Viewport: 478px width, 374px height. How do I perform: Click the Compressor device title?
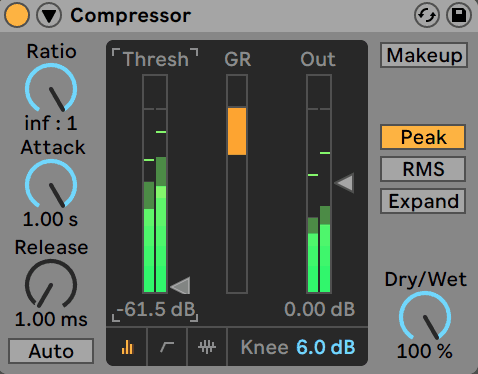(x=131, y=16)
